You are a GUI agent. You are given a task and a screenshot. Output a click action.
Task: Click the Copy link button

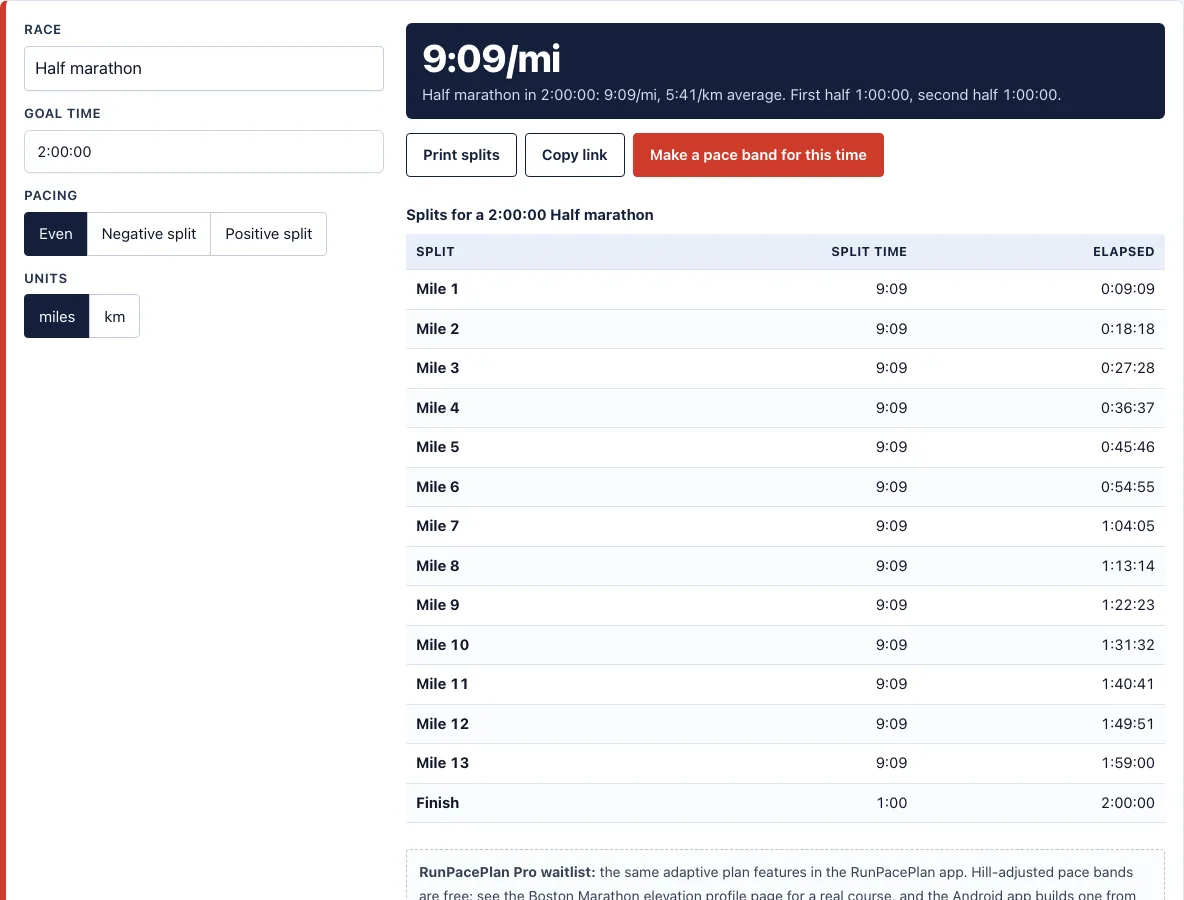pyautogui.click(x=575, y=155)
